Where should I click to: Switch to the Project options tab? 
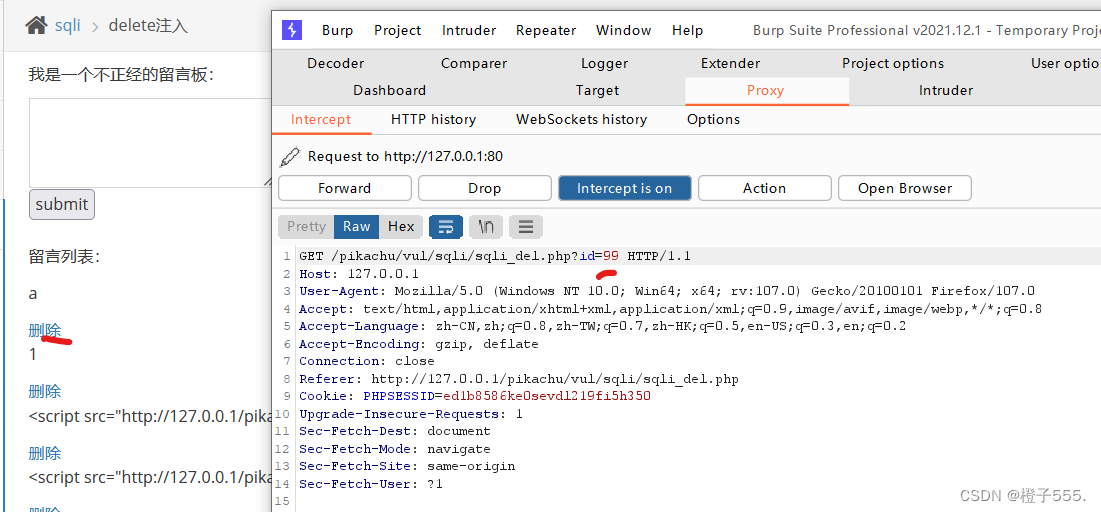893,63
